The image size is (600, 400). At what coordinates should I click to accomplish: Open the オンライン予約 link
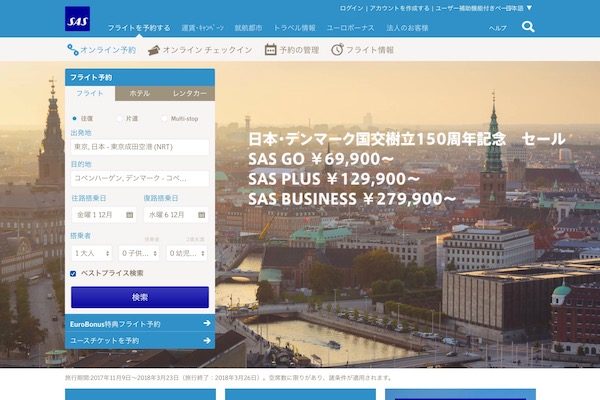point(108,50)
